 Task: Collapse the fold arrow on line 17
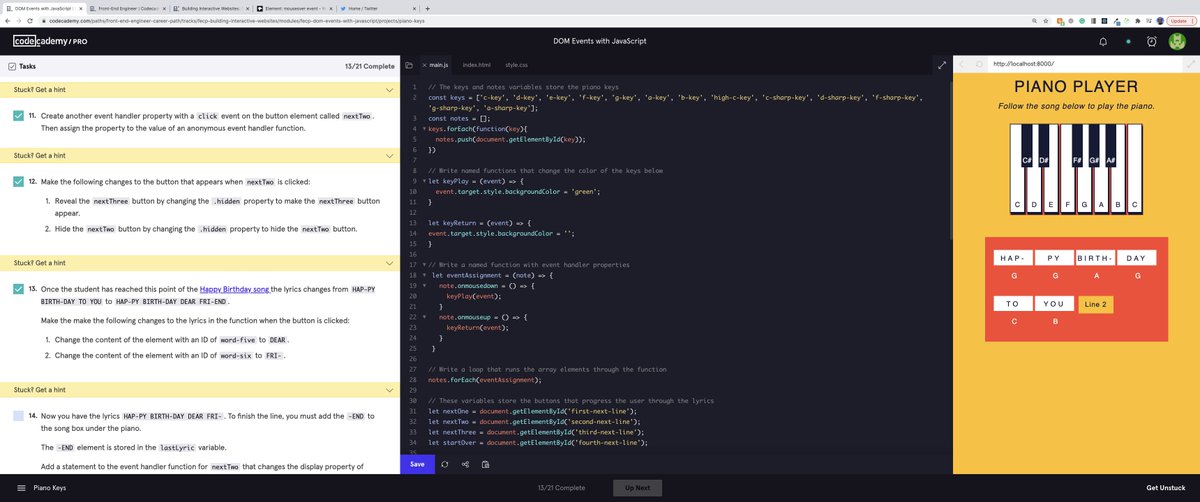tap(424, 264)
